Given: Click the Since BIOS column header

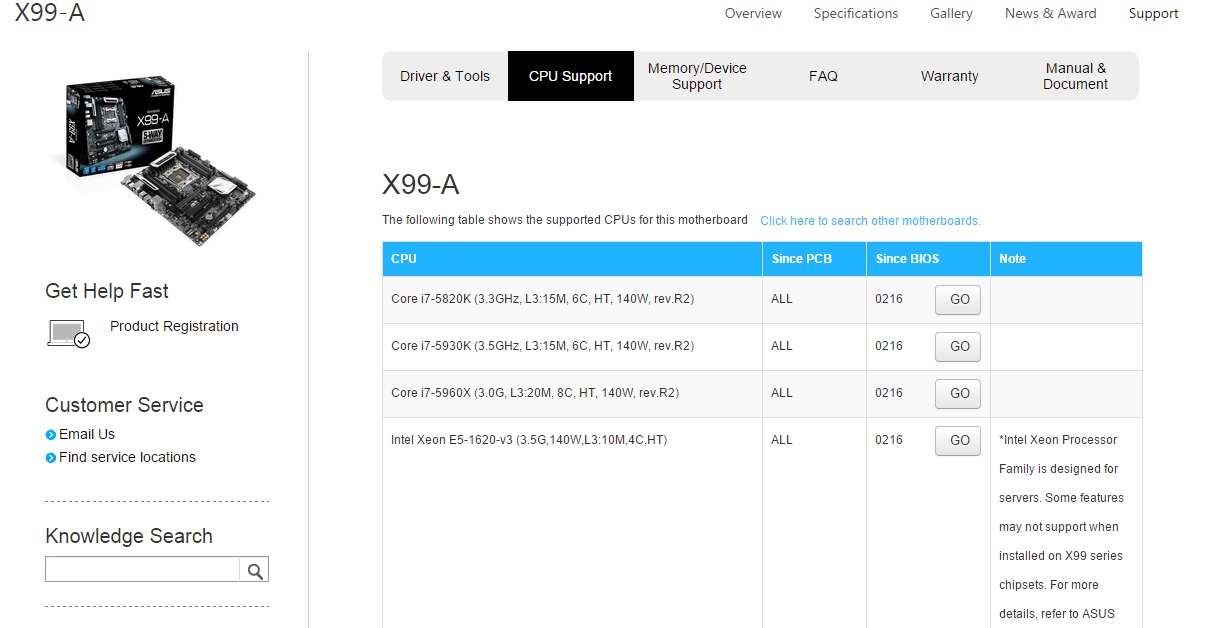Looking at the screenshot, I should pos(928,259).
